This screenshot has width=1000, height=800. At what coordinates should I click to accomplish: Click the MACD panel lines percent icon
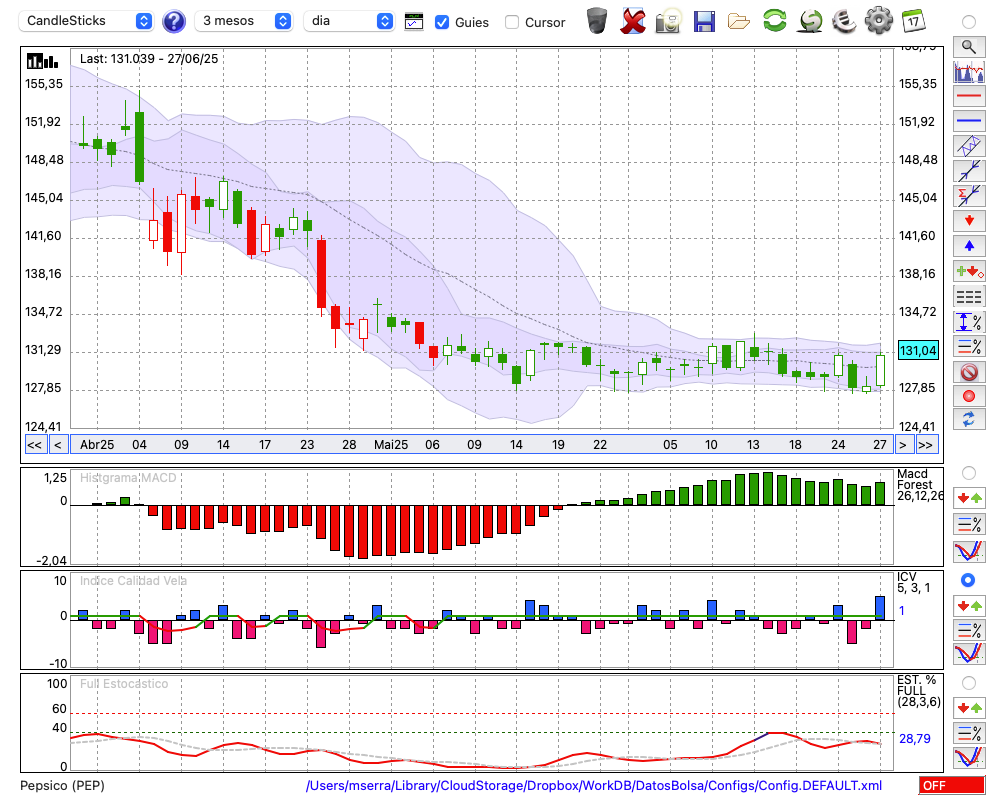click(x=969, y=524)
